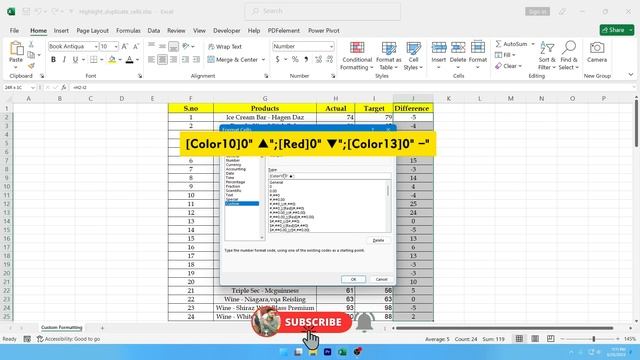Open Sort & Filter menu

click(547, 56)
